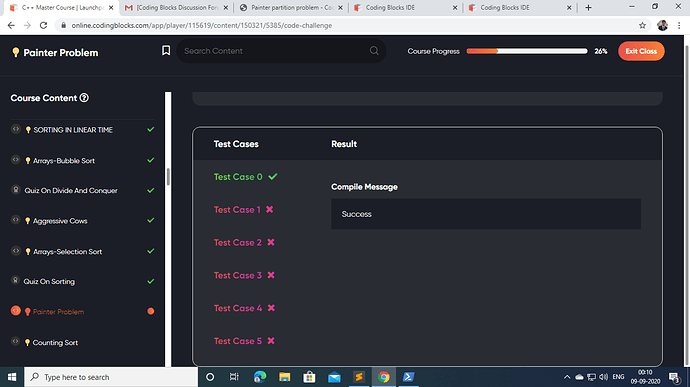The image size is (690, 387).
Task: Click the red cross next to Test Case 5
Action: click(x=271, y=341)
